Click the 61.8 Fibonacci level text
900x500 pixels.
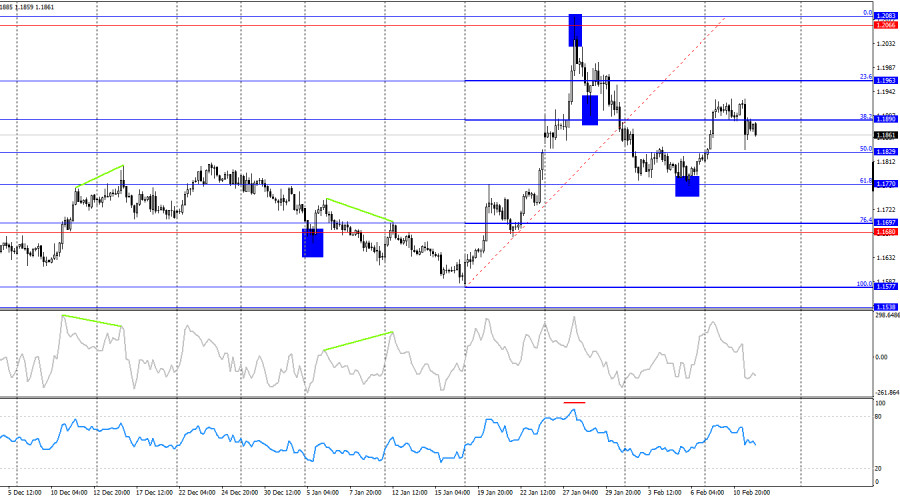[866, 181]
